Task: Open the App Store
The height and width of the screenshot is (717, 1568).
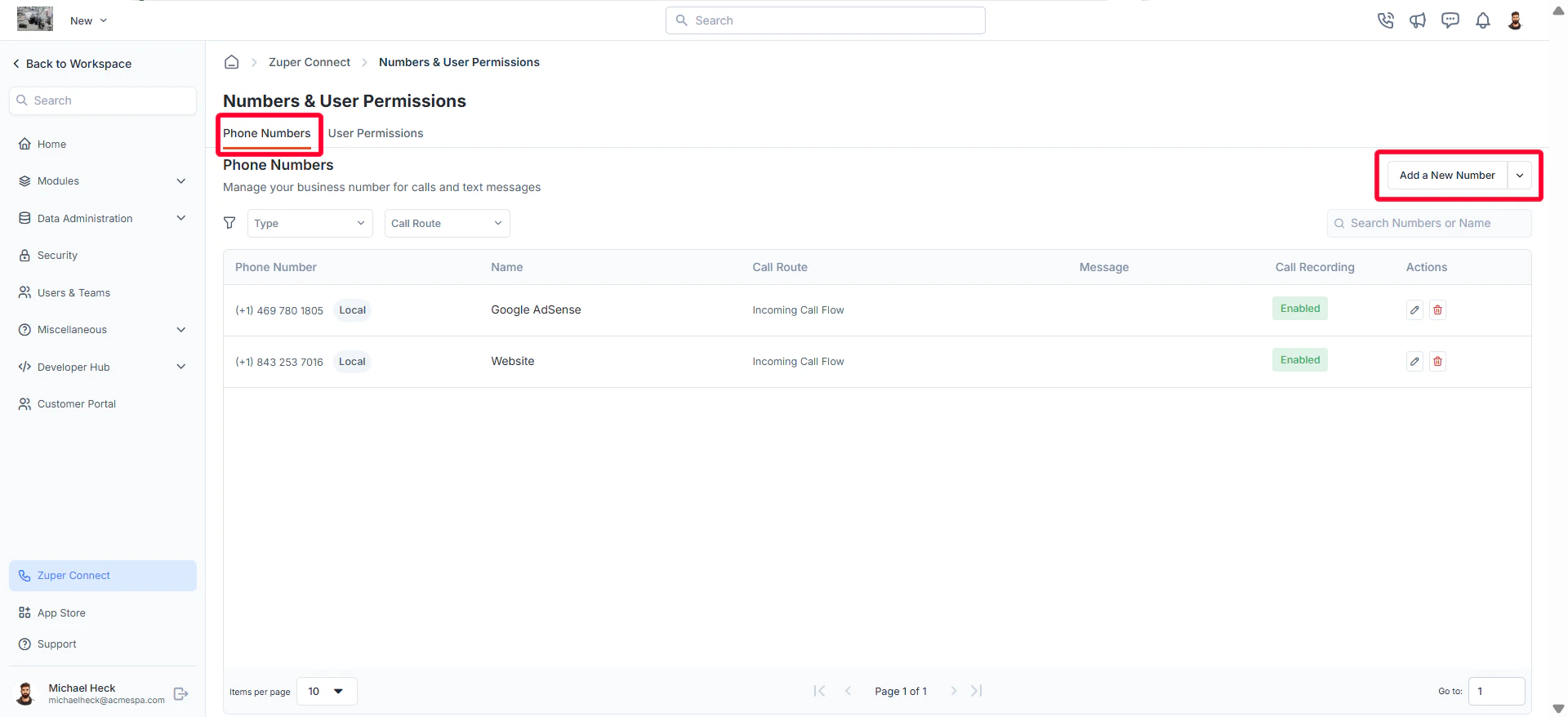Action: pyautogui.click(x=61, y=612)
